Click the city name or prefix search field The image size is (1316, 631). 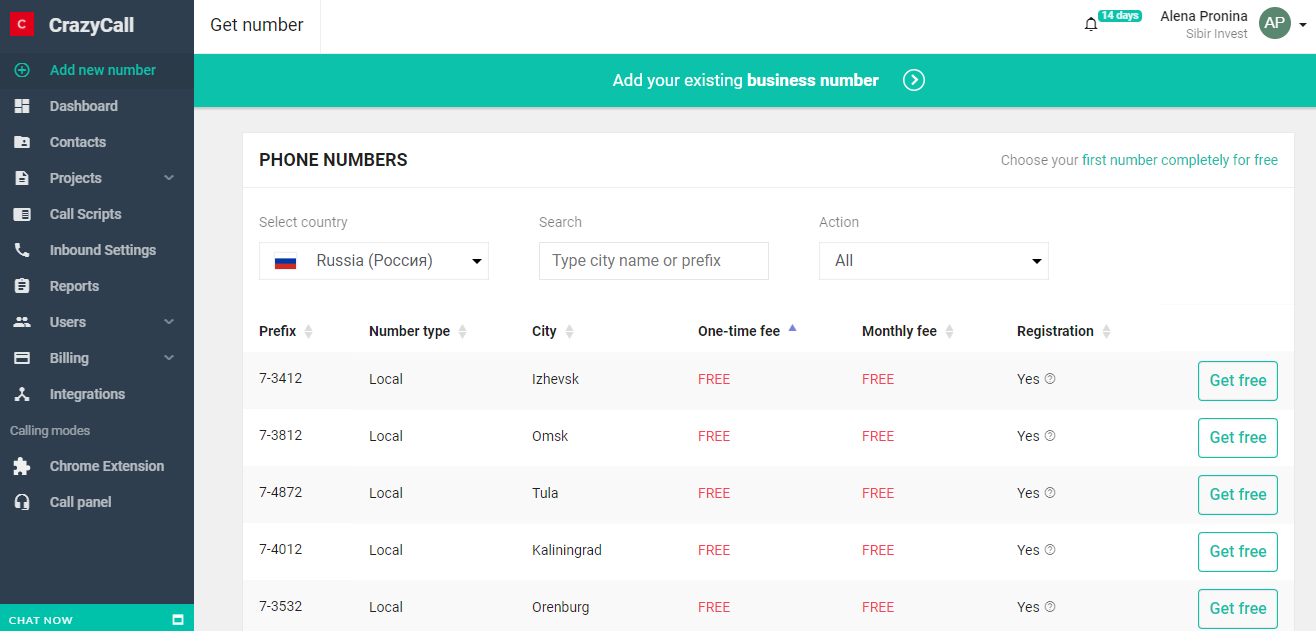[x=653, y=261]
